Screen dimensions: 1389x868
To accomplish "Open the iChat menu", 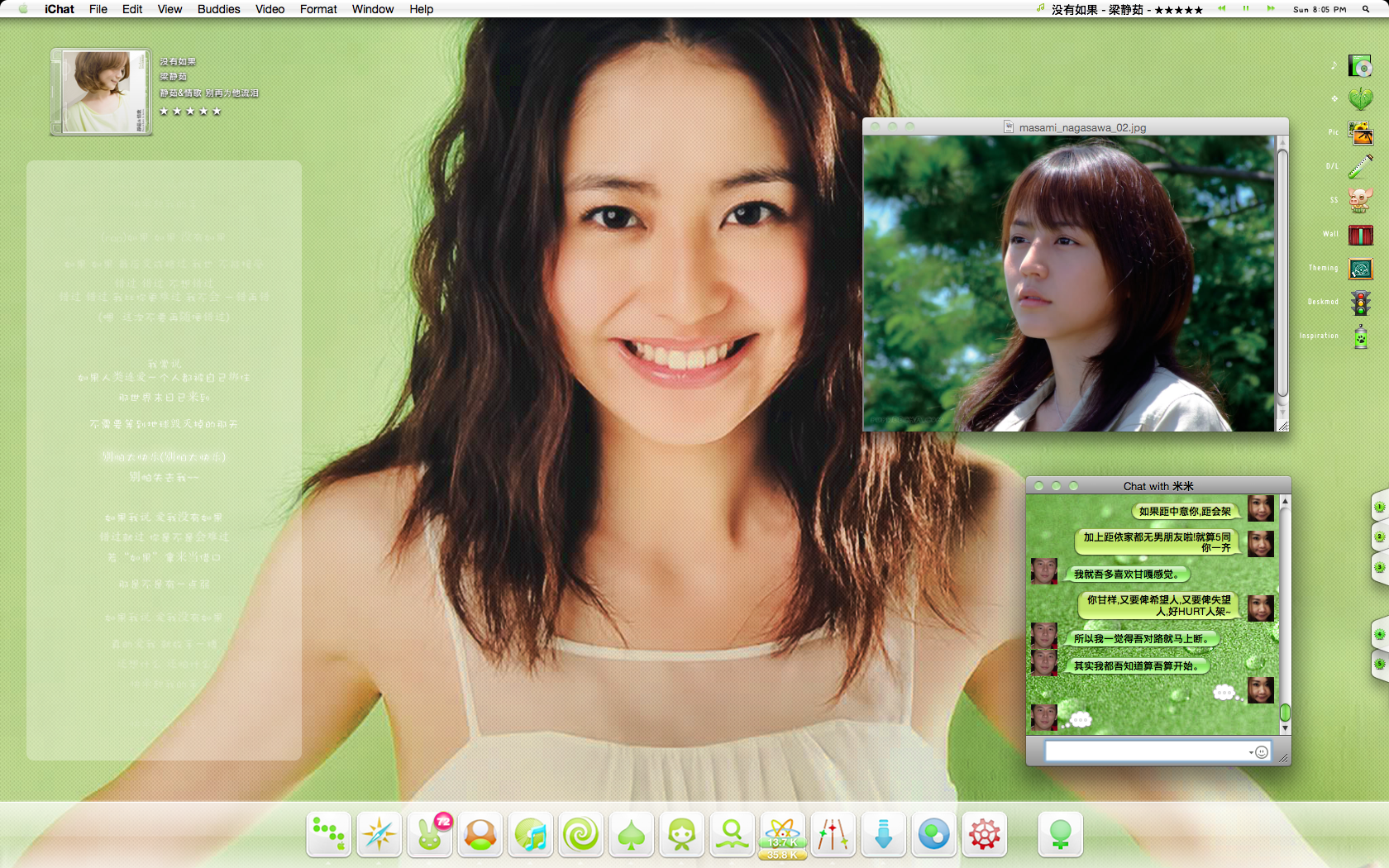I will [x=60, y=9].
